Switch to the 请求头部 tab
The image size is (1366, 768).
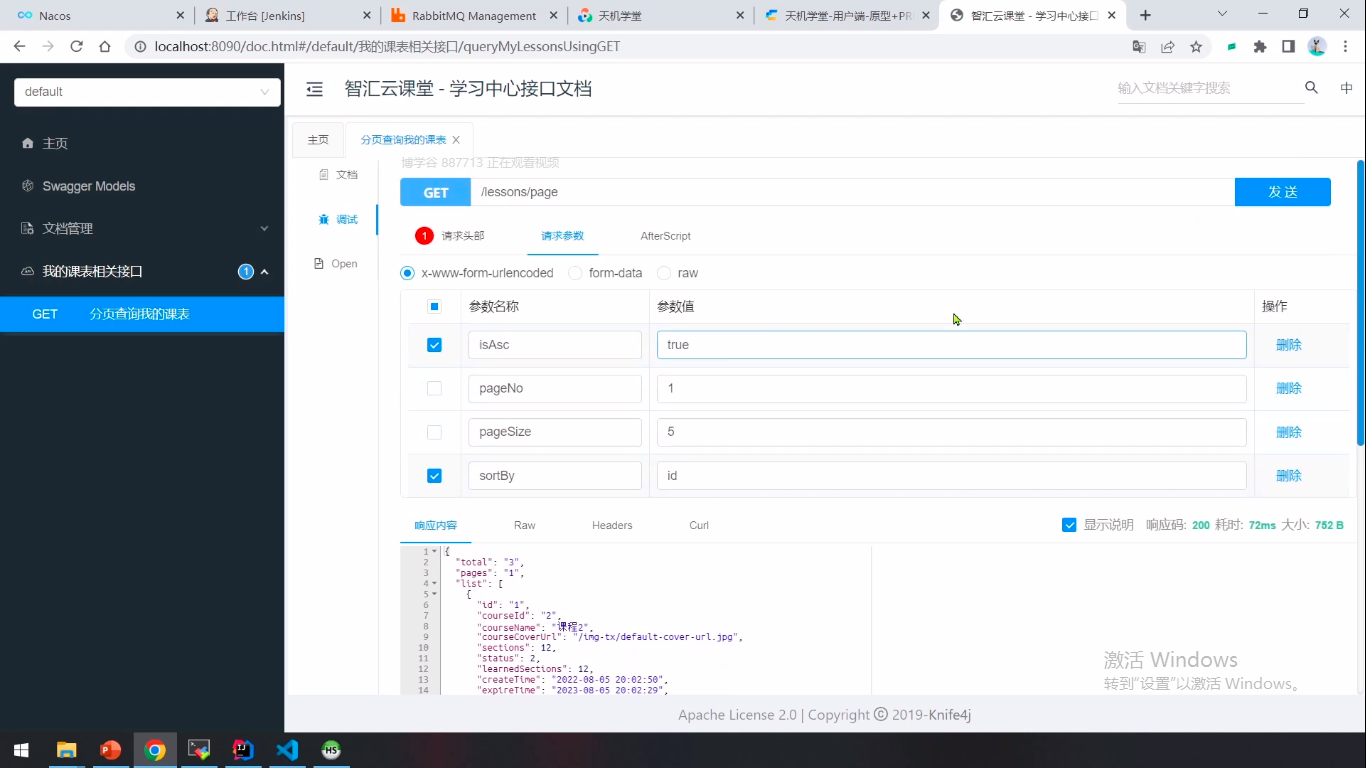(x=463, y=236)
